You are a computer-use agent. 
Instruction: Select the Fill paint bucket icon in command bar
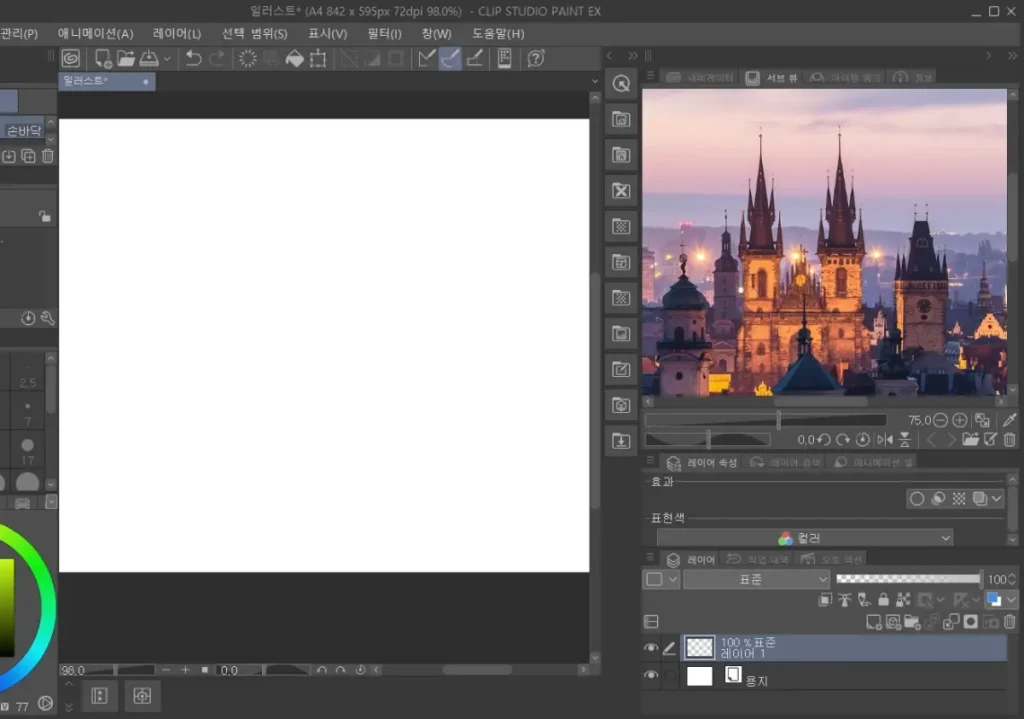[x=294, y=59]
